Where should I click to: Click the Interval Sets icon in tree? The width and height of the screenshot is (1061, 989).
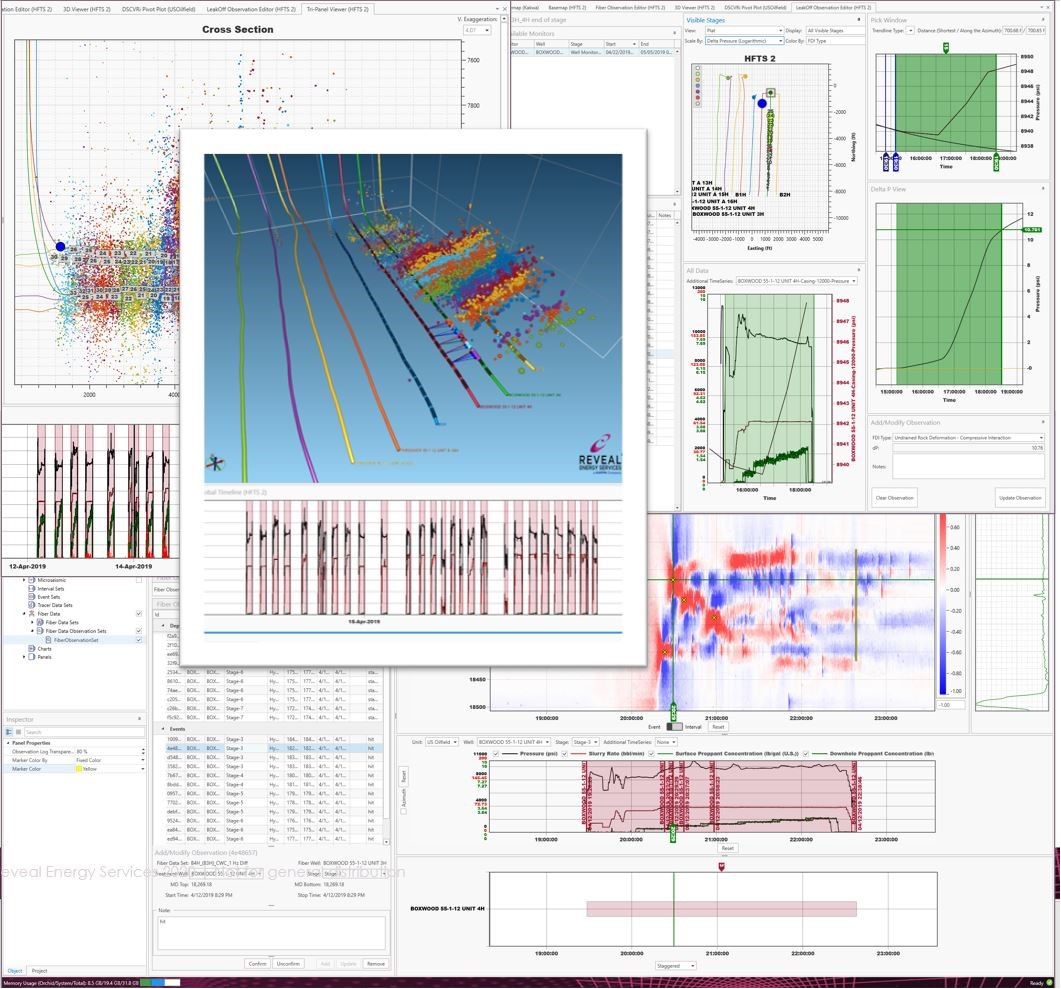pyautogui.click(x=32, y=589)
